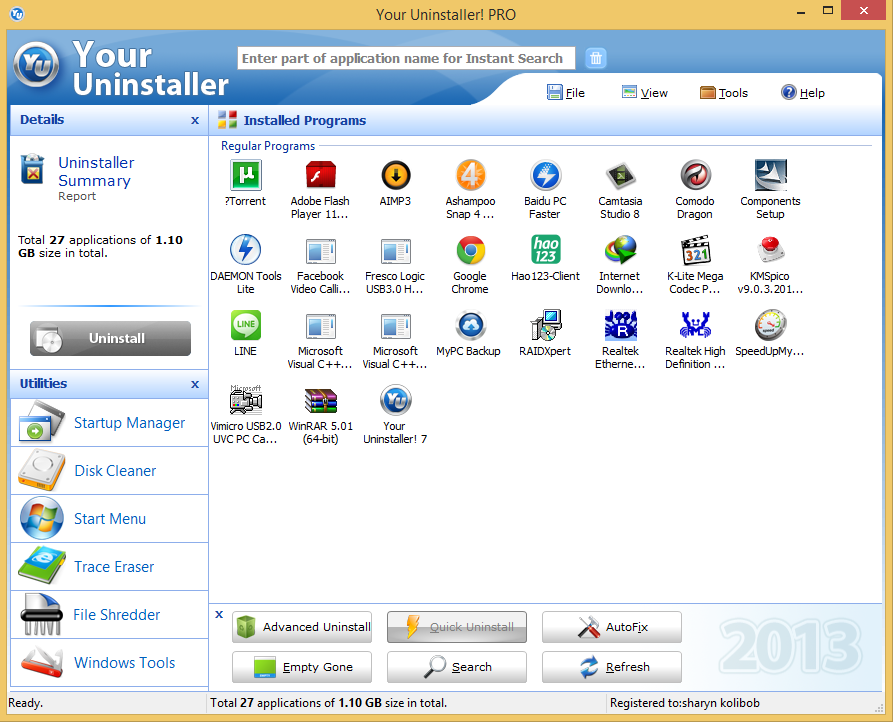Open Startup Manager utility

[x=109, y=422]
